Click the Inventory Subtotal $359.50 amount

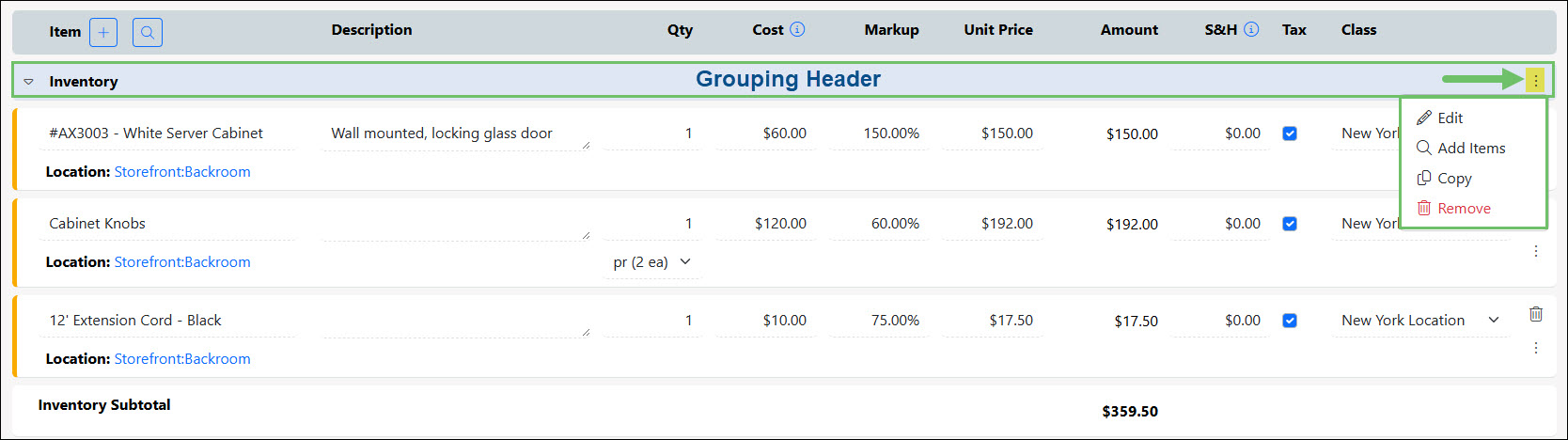coord(1130,412)
